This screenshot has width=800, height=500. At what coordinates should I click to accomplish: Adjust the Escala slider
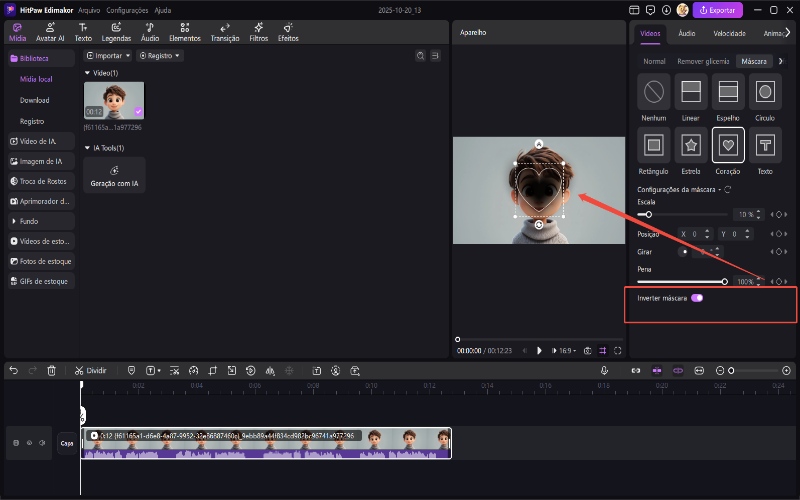pyautogui.click(x=649, y=214)
